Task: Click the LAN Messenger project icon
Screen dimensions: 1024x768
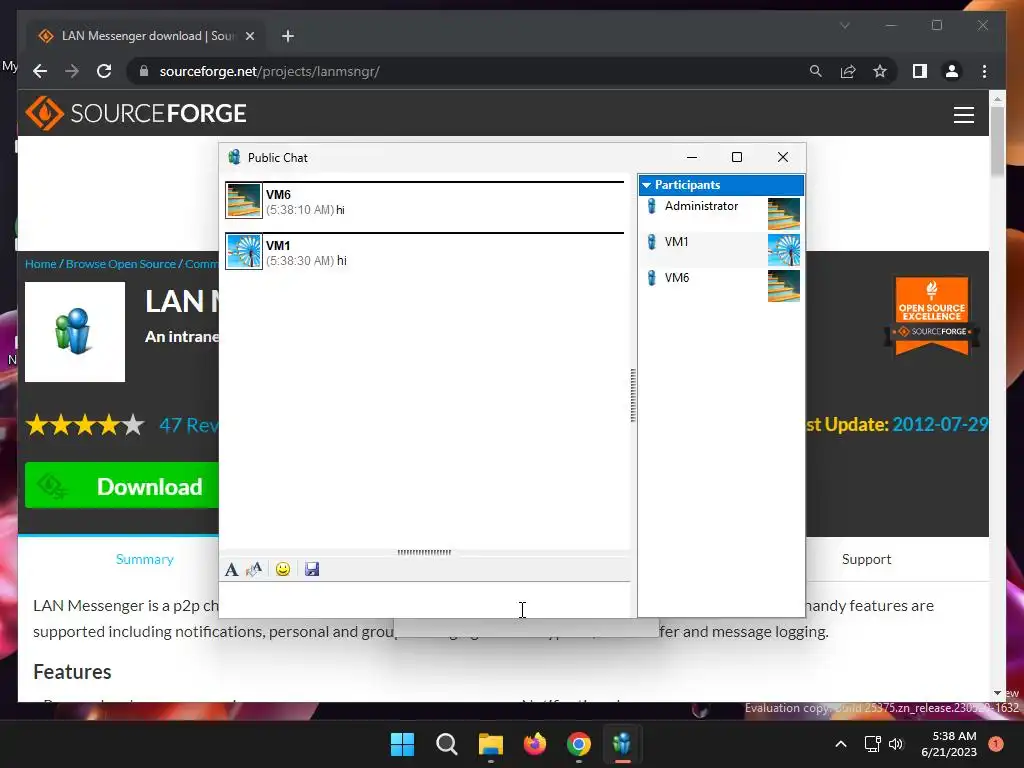Action: (x=75, y=332)
